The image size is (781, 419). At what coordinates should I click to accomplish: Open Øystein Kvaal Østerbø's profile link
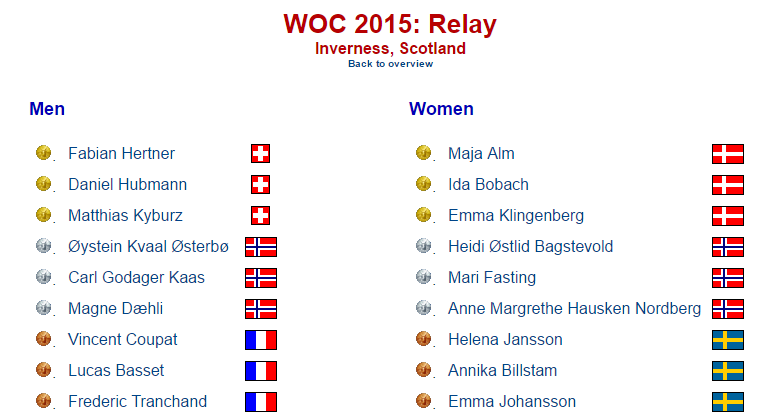pyautogui.click(x=148, y=246)
